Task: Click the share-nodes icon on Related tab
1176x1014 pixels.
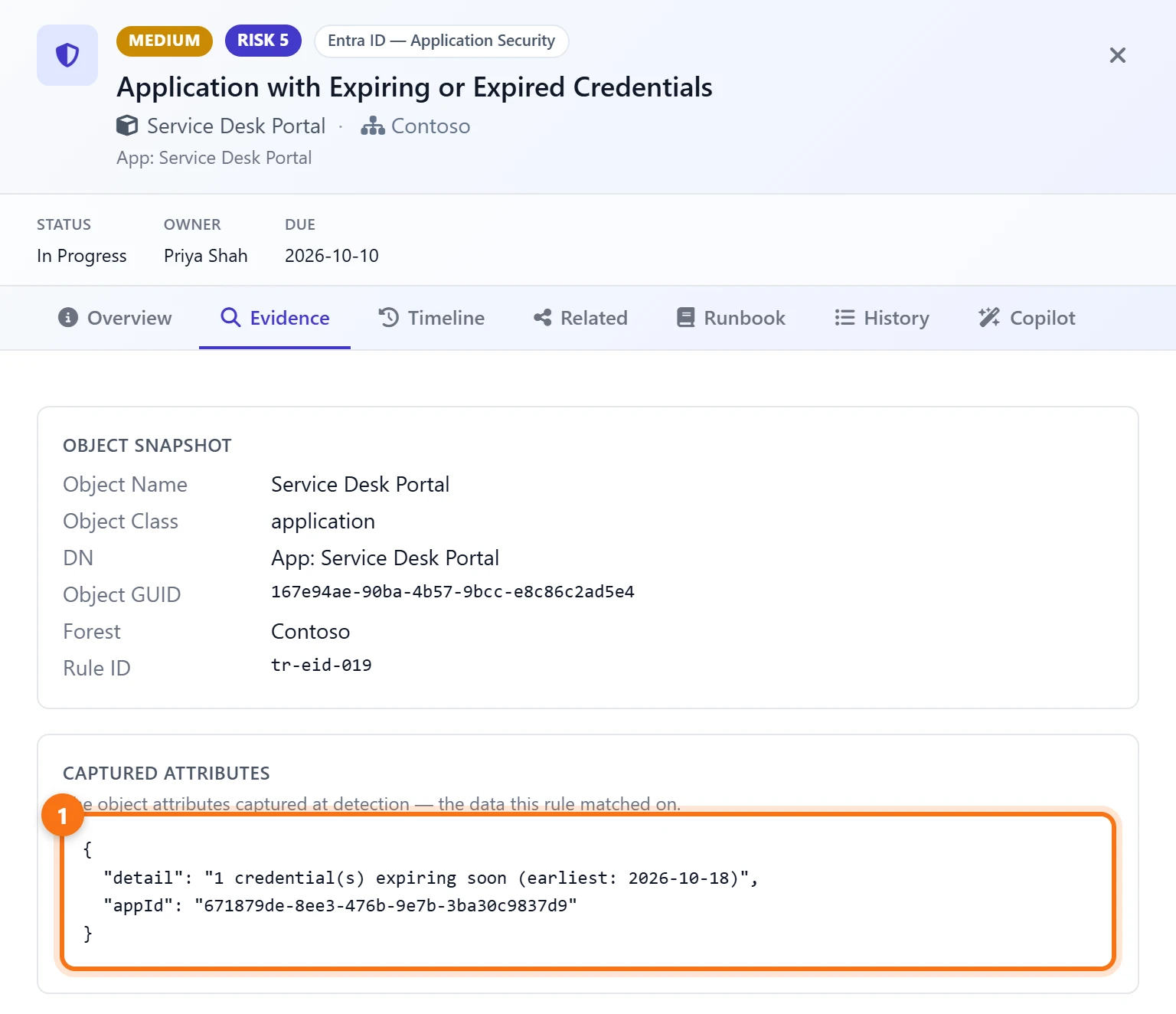Action: pos(543,318)
